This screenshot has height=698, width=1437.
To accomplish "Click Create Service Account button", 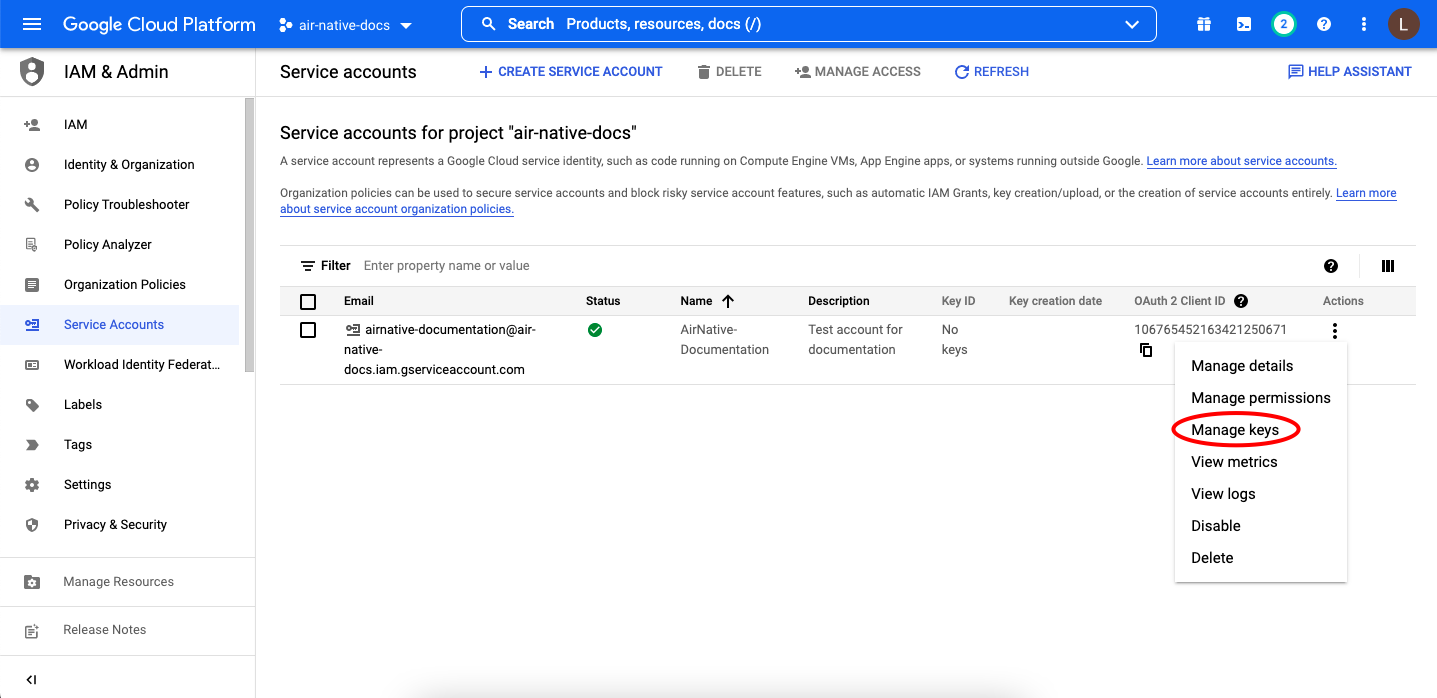I will coord(571,72).
